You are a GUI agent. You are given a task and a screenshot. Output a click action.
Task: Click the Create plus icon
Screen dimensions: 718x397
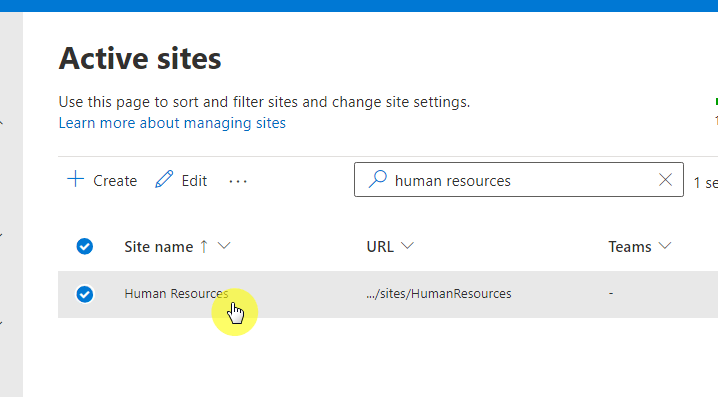click(x=76, y=179)
